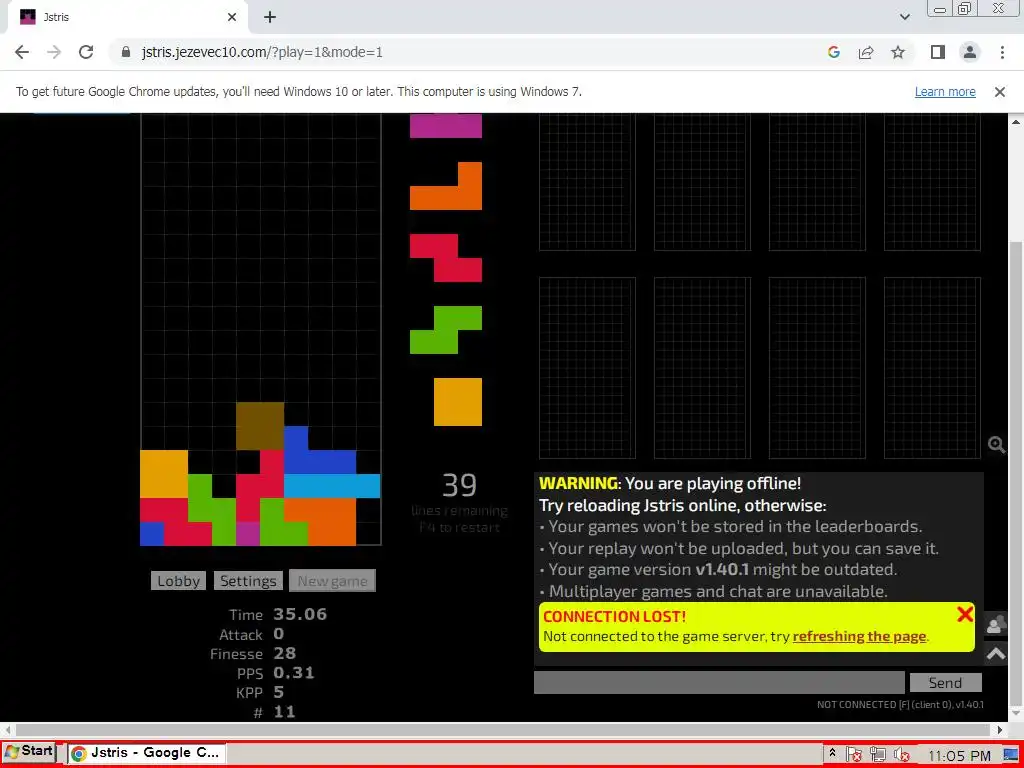Close the Jstris tab
The image size is (1024, 768).
click(x=232, y=18)
